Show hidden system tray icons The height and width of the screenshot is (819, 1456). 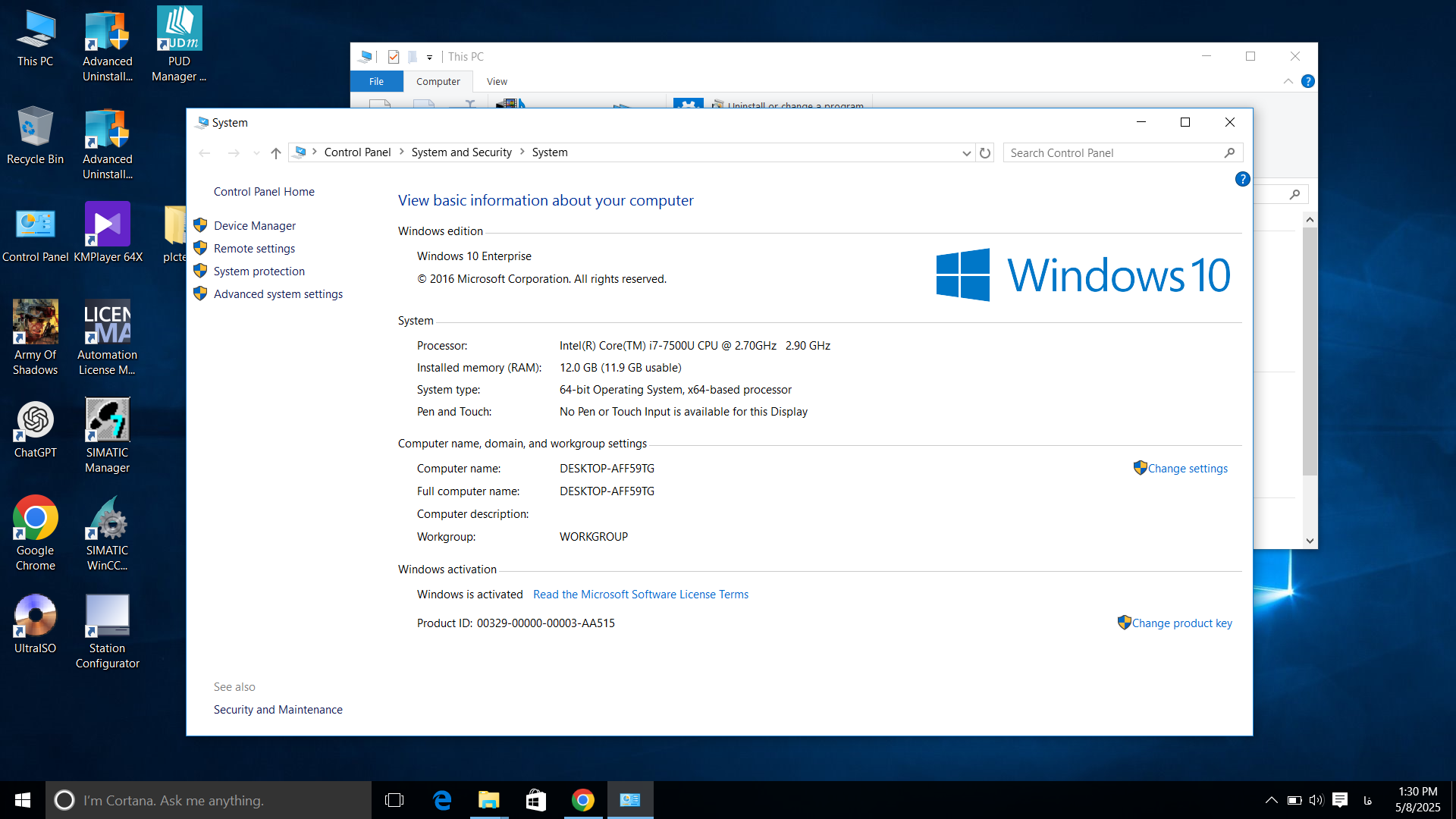tap(1272, 800)
